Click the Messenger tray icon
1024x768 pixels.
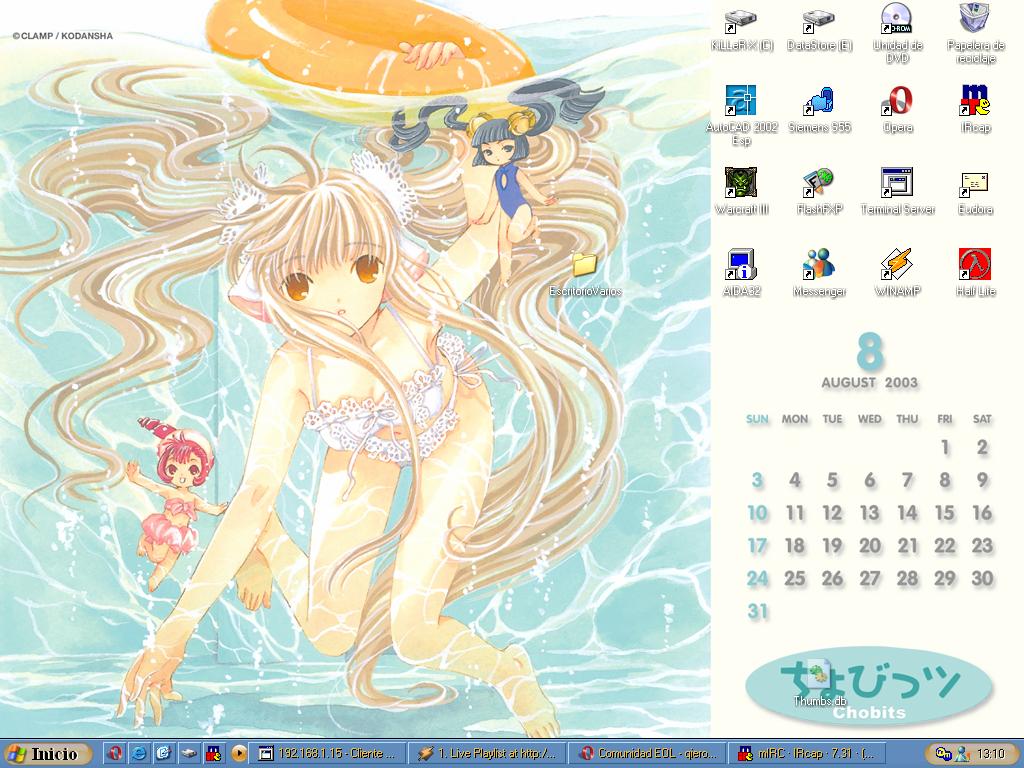[962, 754]
